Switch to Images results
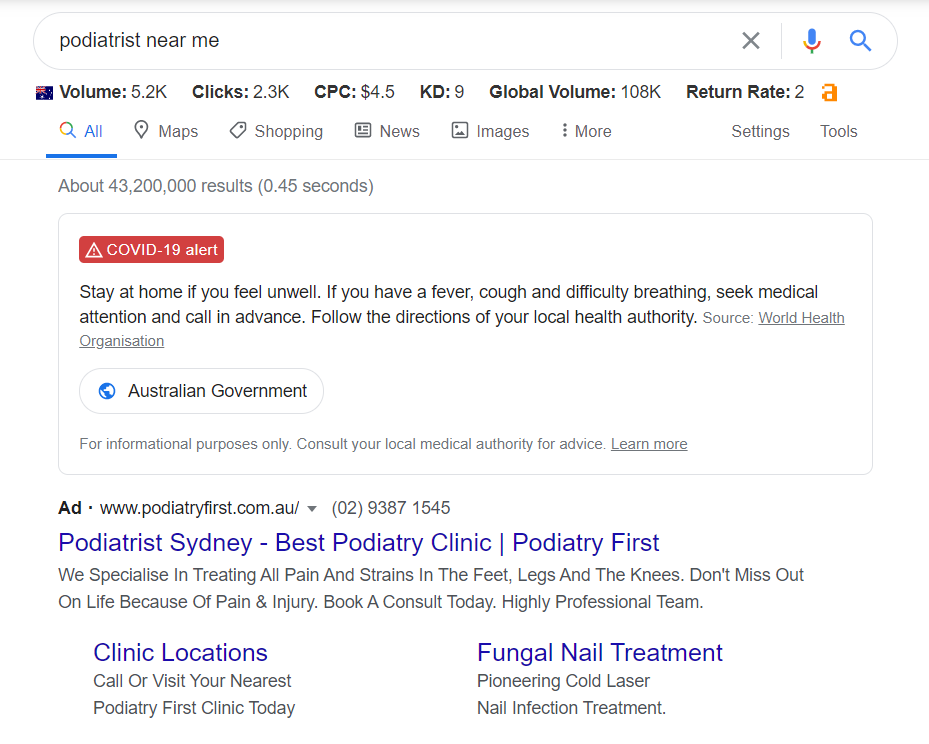 (x=490, y=131)
